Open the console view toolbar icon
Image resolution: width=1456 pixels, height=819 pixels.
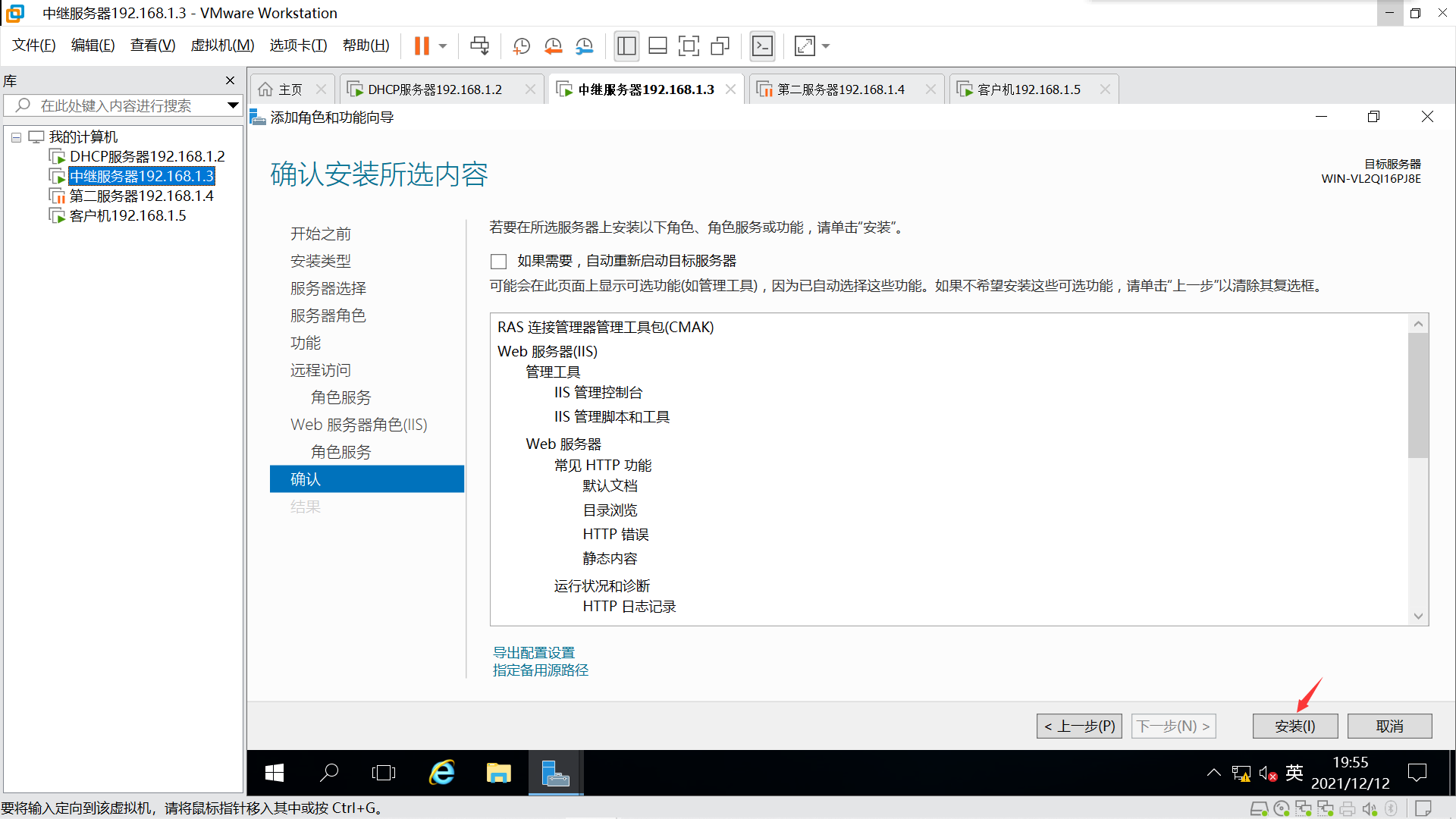point(762,46)
